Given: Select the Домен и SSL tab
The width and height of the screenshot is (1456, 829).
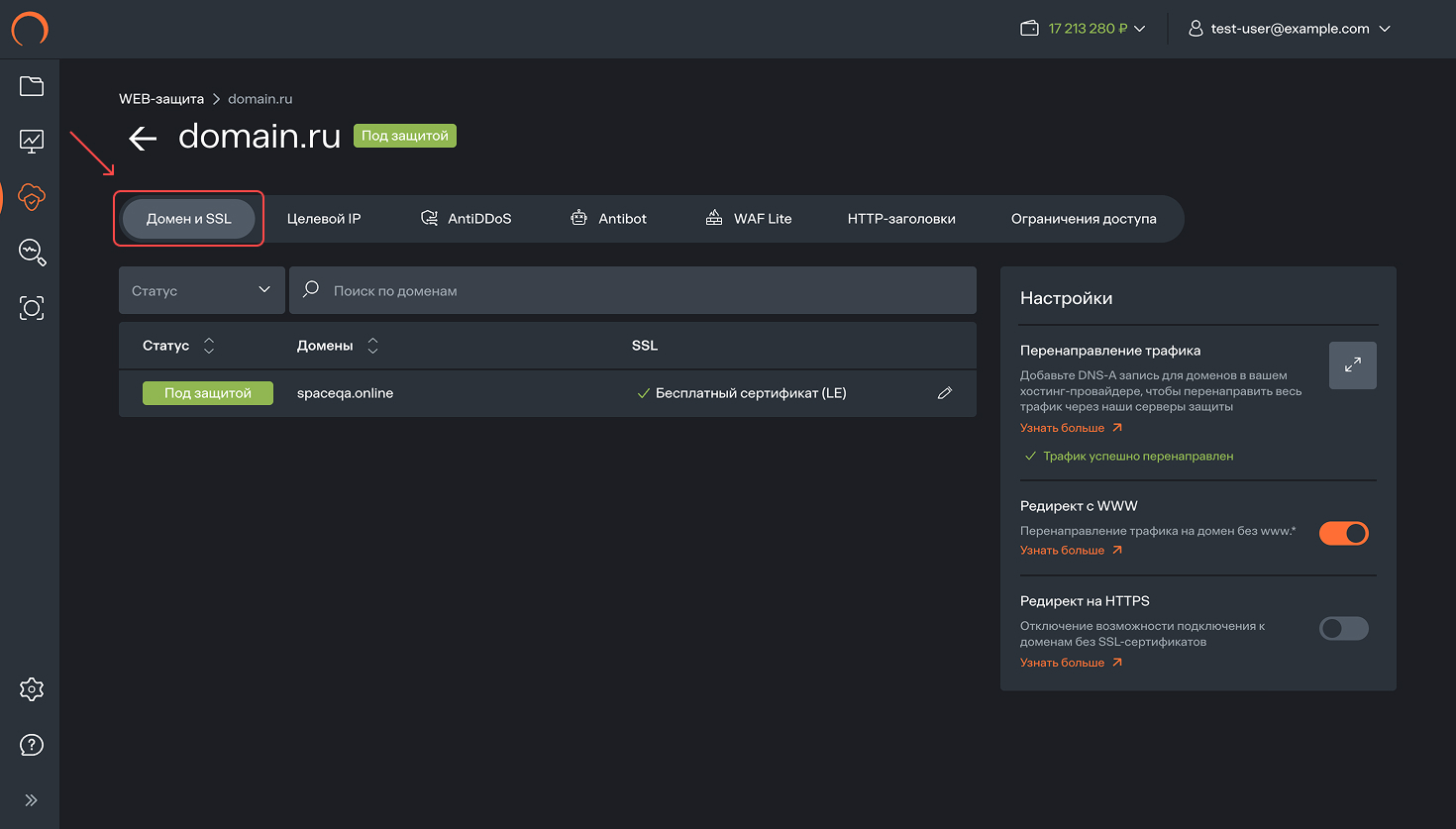Looking at the screenshot, I should tap(189, 219).
